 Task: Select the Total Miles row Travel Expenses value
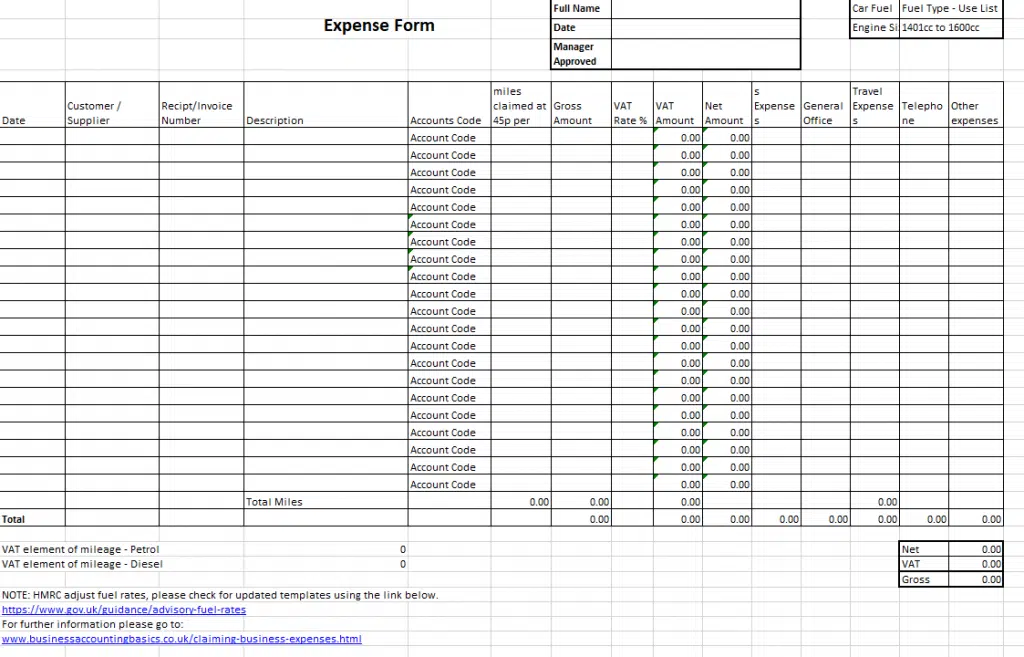coord(874,502)
